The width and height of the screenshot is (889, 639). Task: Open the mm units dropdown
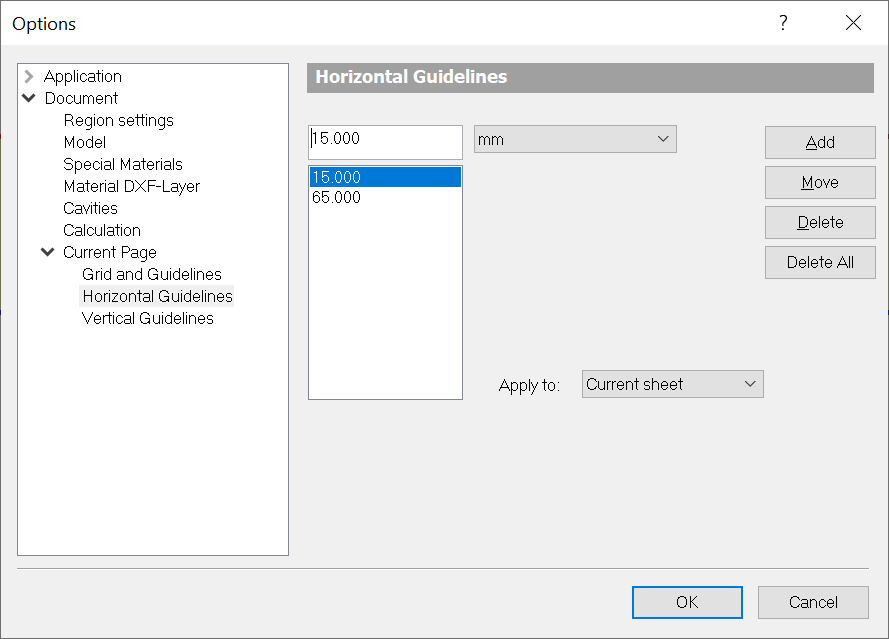pos(575,139)
